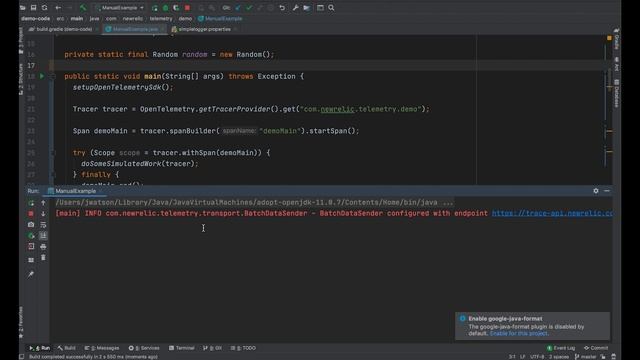The height and width of the screenshot is (360, 640).
Task: Commit changes via green check icon
Action: pos(249,8)
